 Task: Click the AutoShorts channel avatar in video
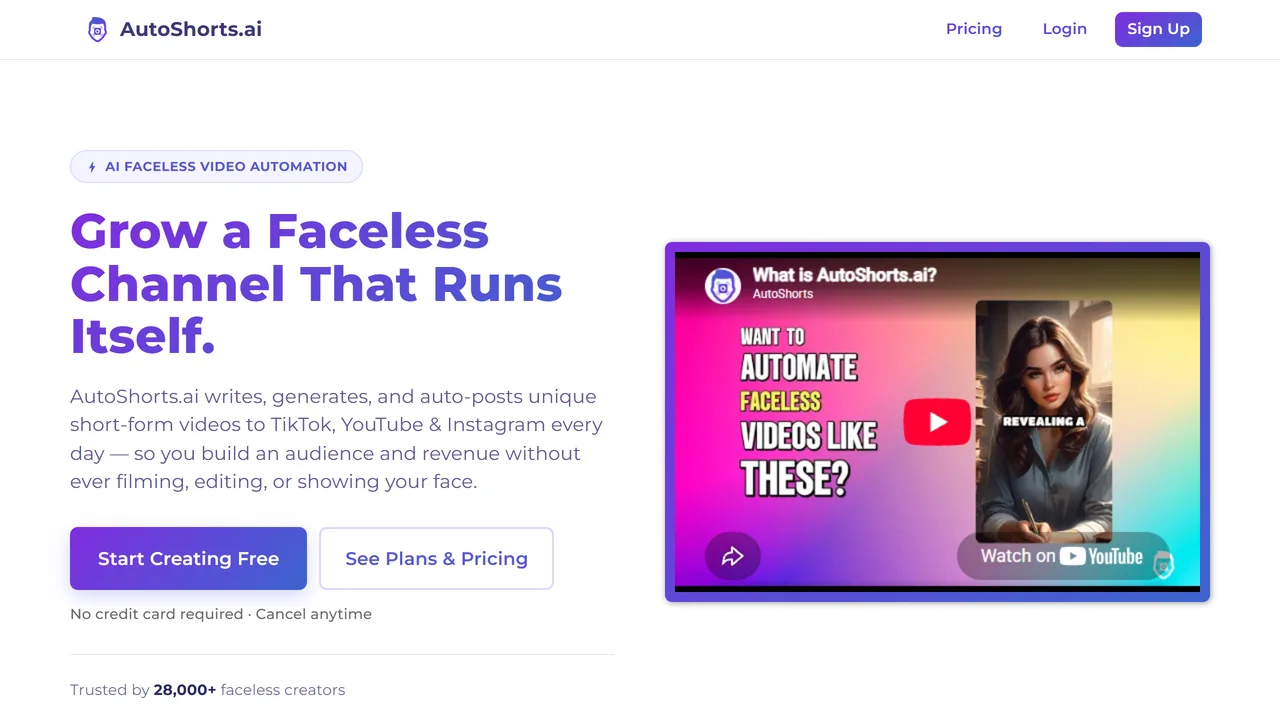(723, 285)
